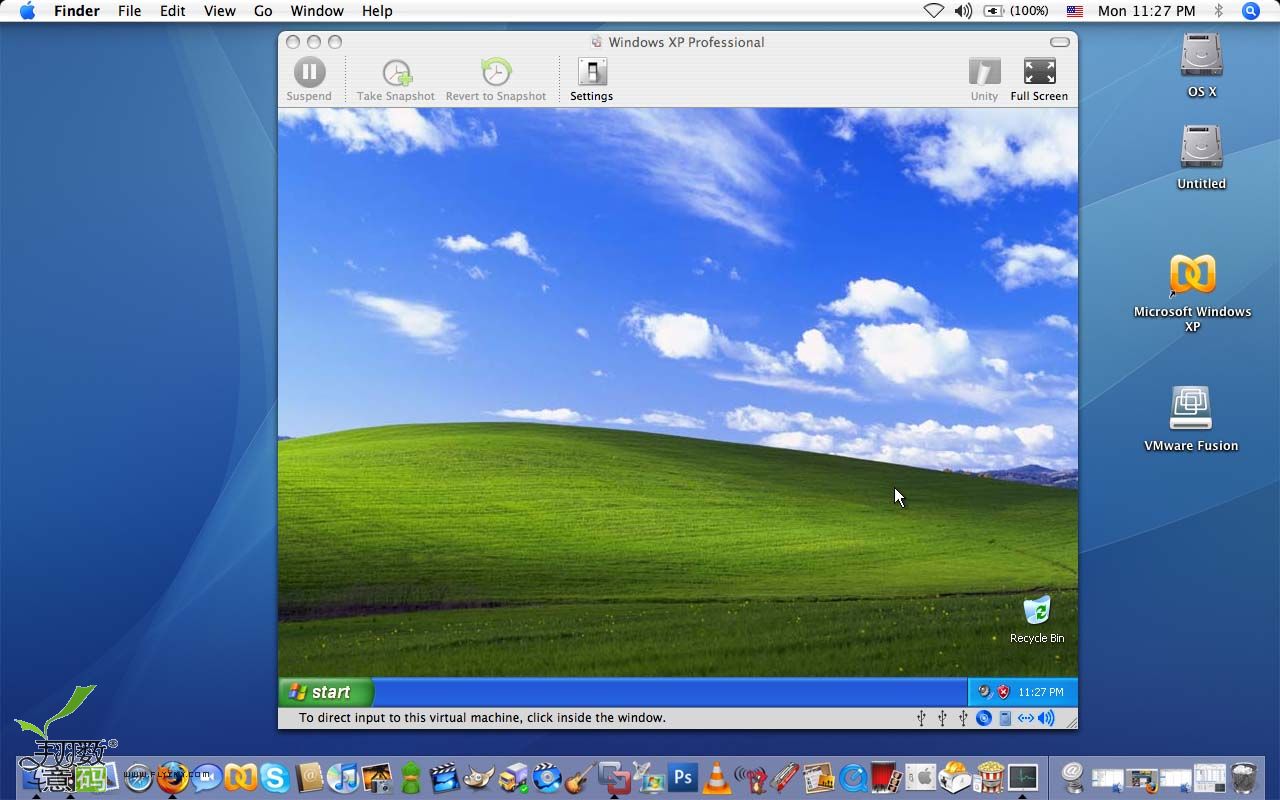This screenshot has width=1280, height=800.
Task: Click Revert to Snapshot in toolbar
Action: [x=496, y=80]
